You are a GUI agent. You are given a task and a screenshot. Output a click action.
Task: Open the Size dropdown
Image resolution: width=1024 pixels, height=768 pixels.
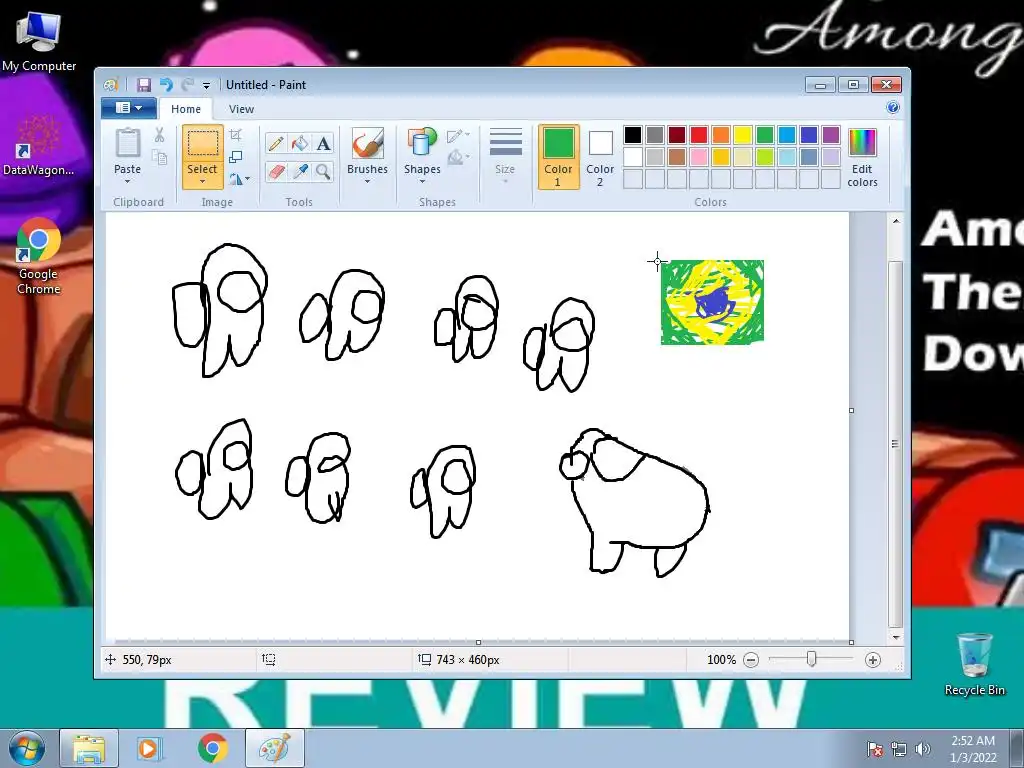pos(505,157)
